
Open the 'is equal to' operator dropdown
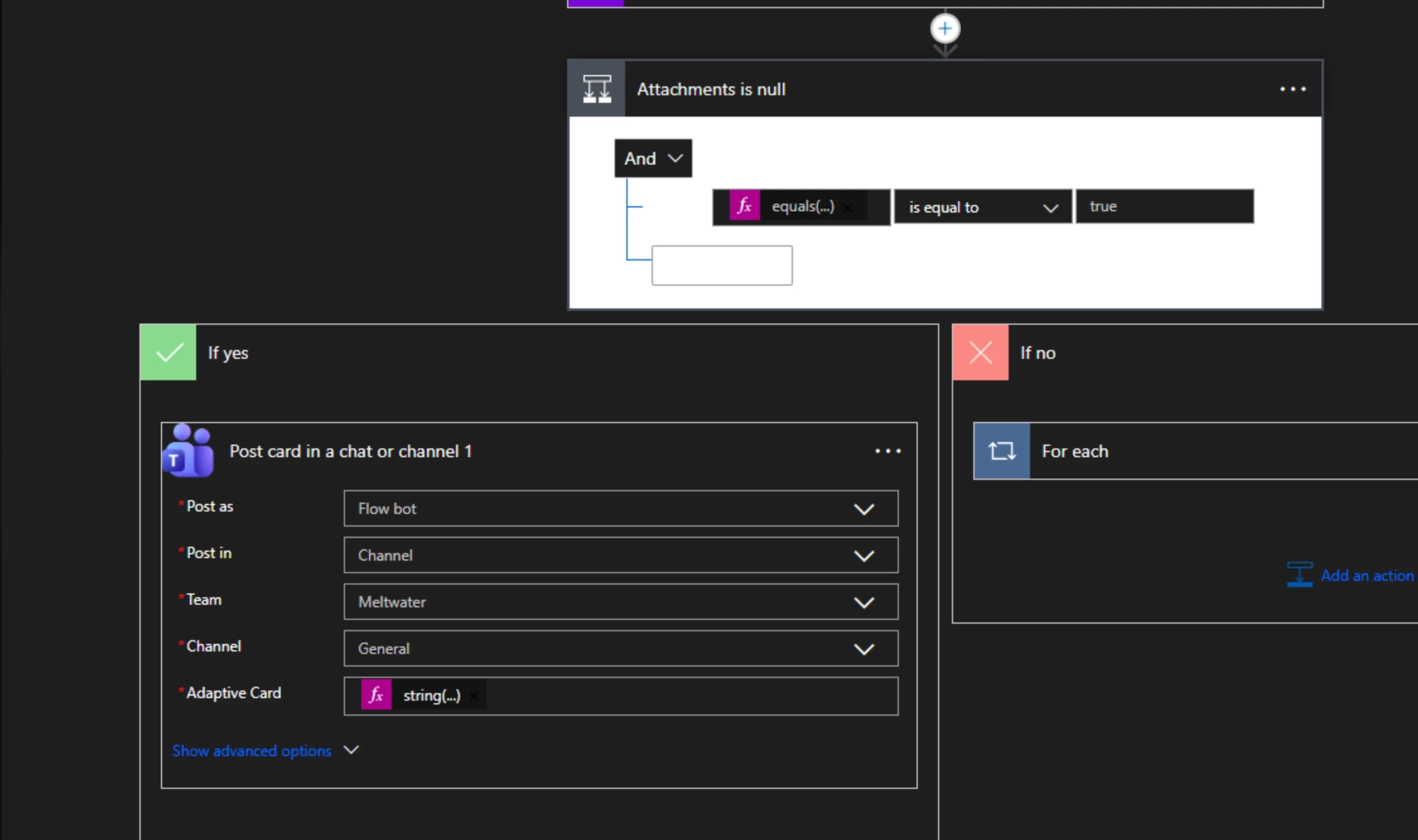coord(982,207)
